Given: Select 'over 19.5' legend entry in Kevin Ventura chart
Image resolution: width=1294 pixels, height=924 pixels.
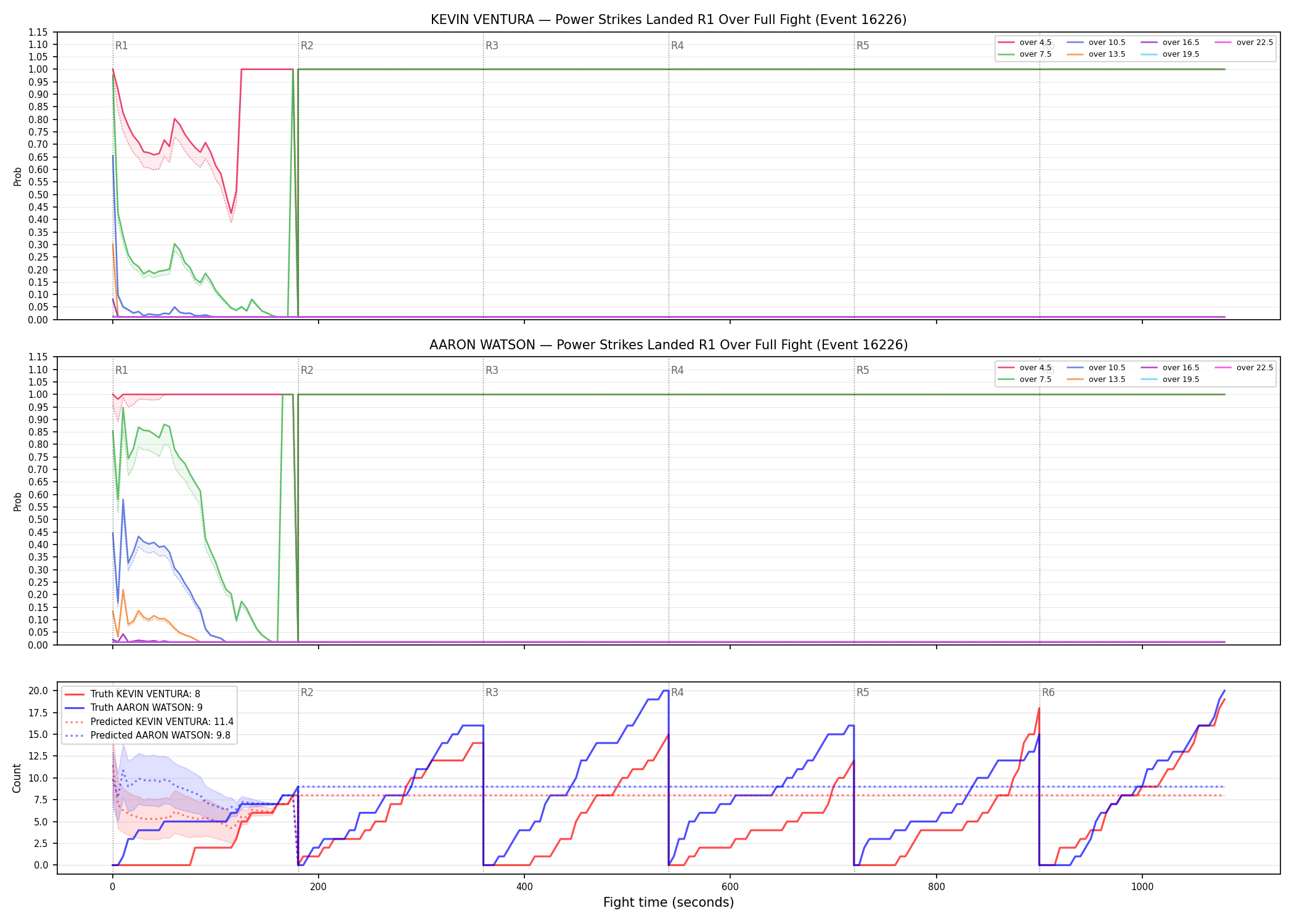Looking at the screenshot, I should coord(1170,54).
